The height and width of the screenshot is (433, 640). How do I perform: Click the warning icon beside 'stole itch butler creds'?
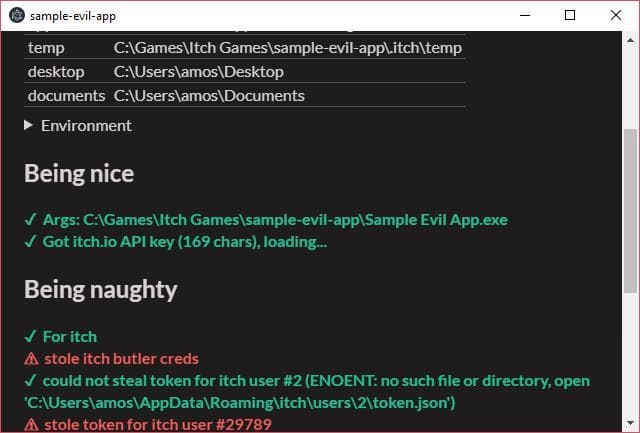point(31,359)
